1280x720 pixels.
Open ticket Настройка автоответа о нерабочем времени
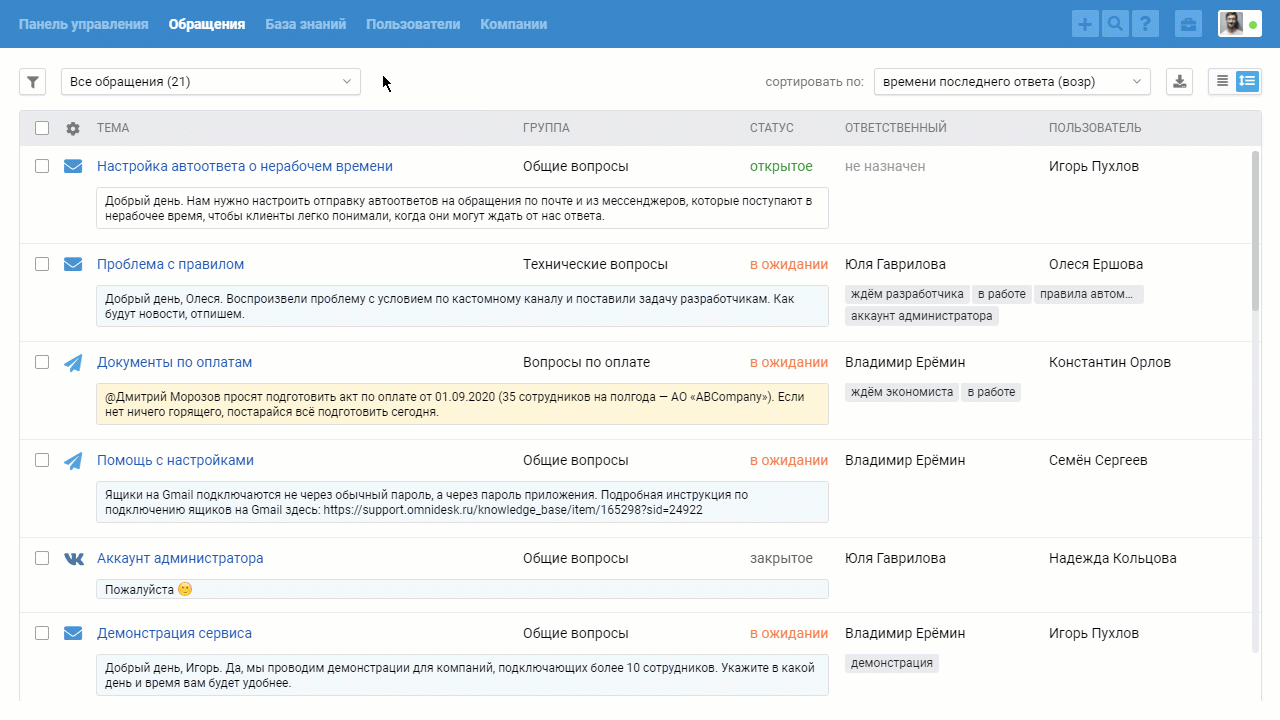(x=245, y=166)
